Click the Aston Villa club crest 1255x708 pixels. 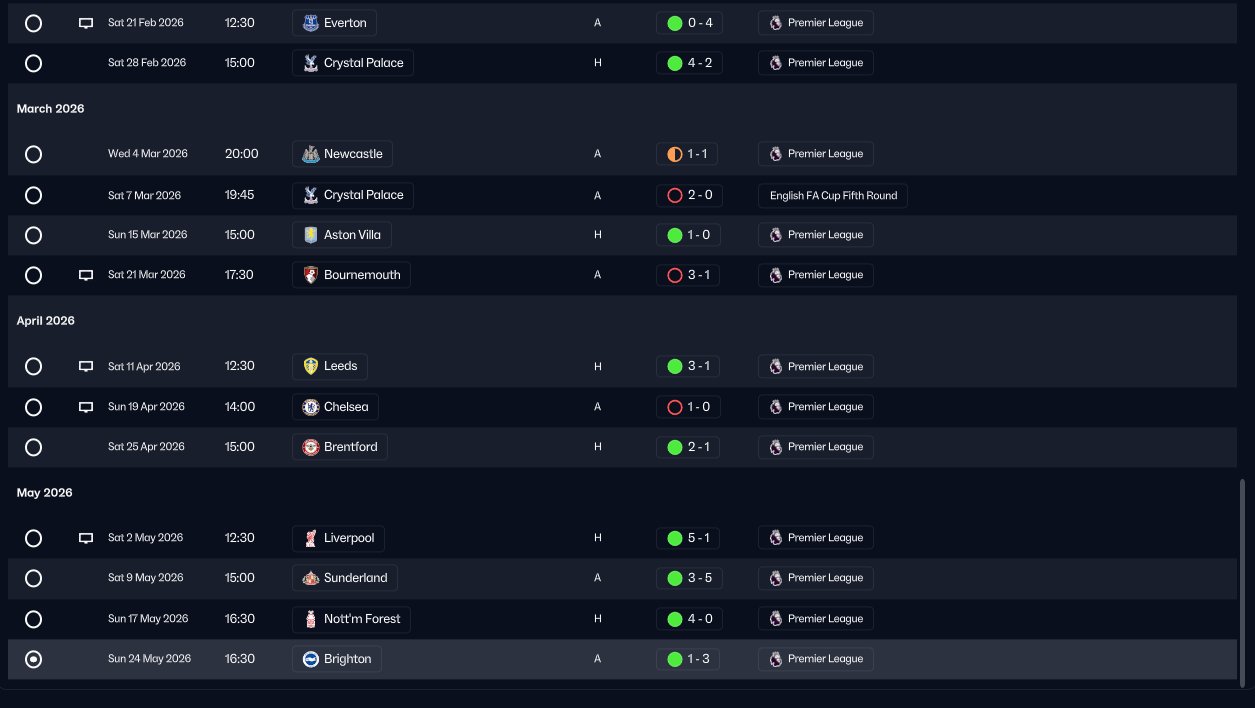[x=311, y=235]
